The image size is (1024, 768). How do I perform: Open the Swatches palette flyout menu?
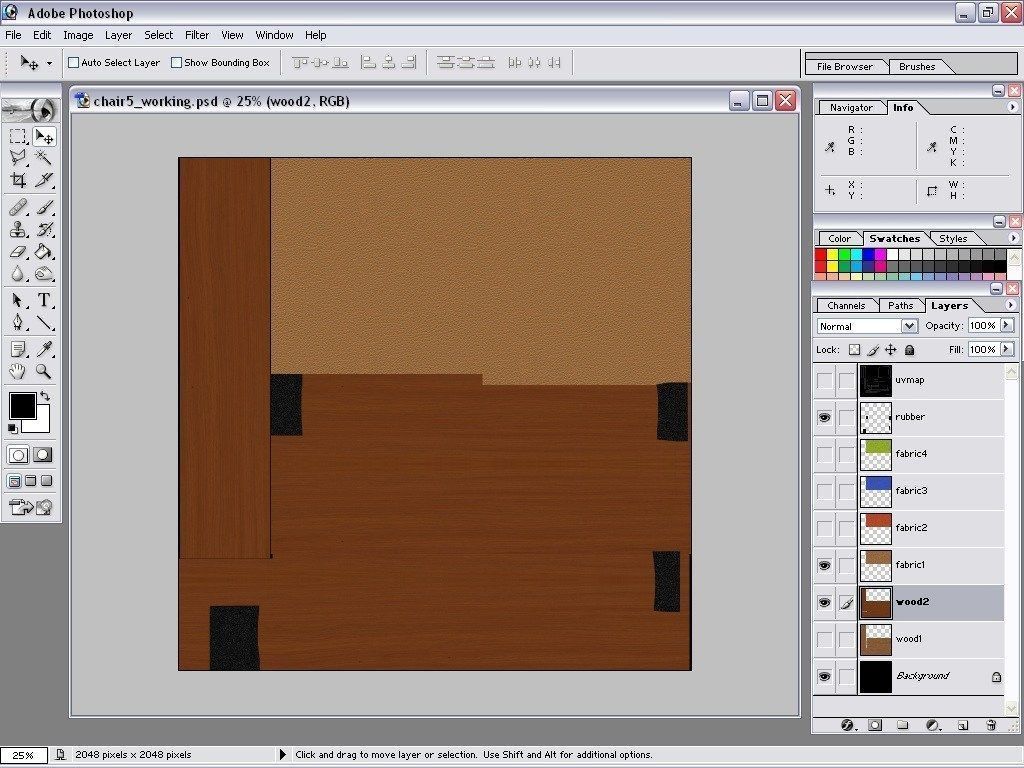tap(1013, 238)
